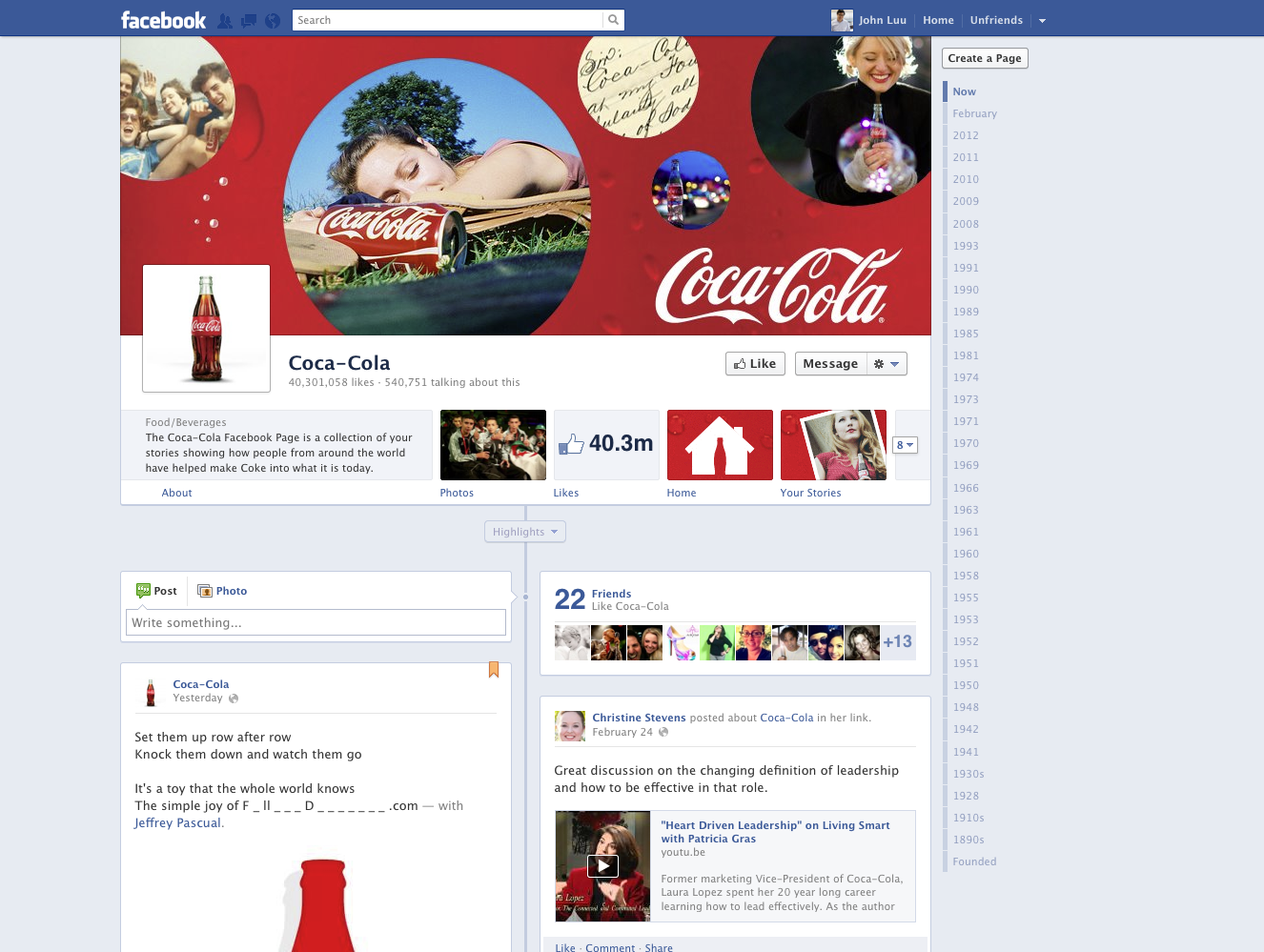This screenshot has width=1264, height=952.
Task: Open the Yesterday post timestamp link
Action: pos(197,699)
